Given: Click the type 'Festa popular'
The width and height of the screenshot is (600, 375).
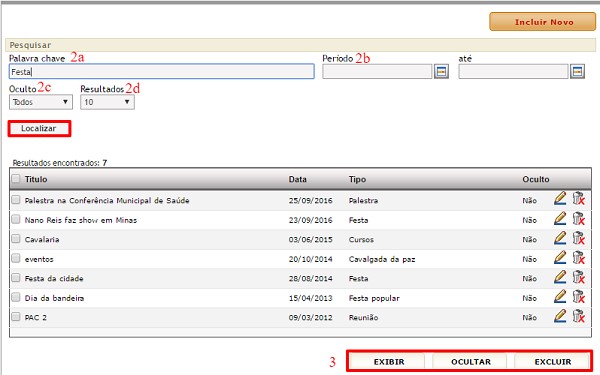Looking at the screenshot, I should (374, 298).
